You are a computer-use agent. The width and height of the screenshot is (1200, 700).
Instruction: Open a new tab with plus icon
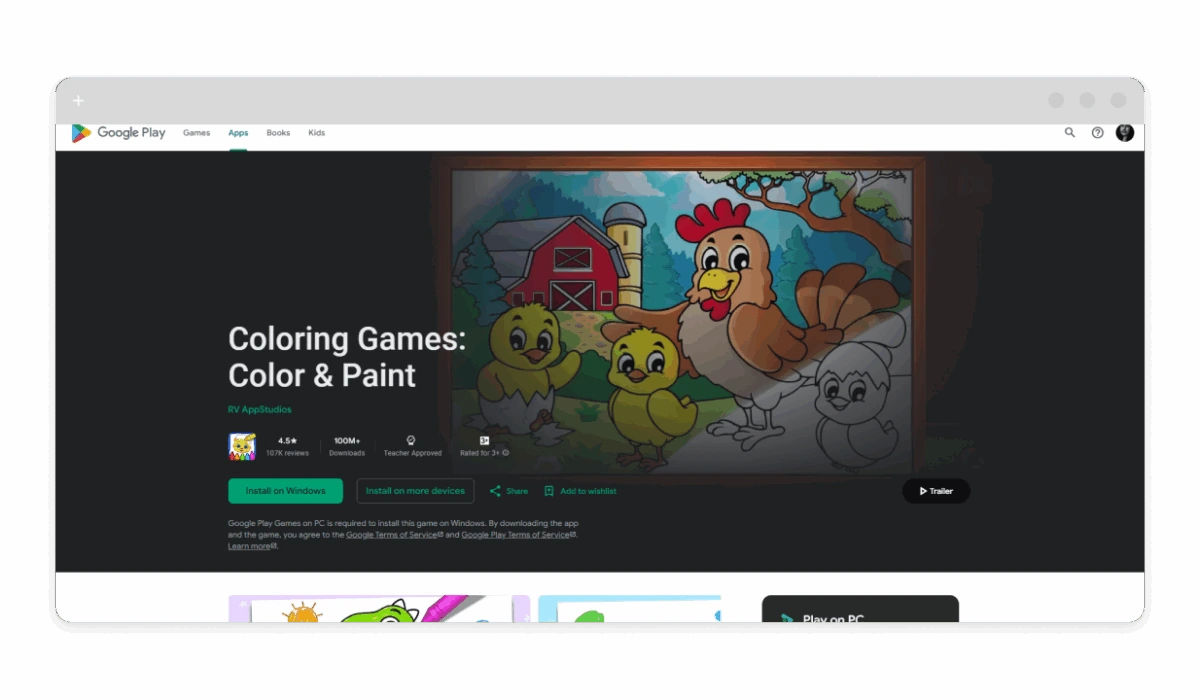point(78,101)
